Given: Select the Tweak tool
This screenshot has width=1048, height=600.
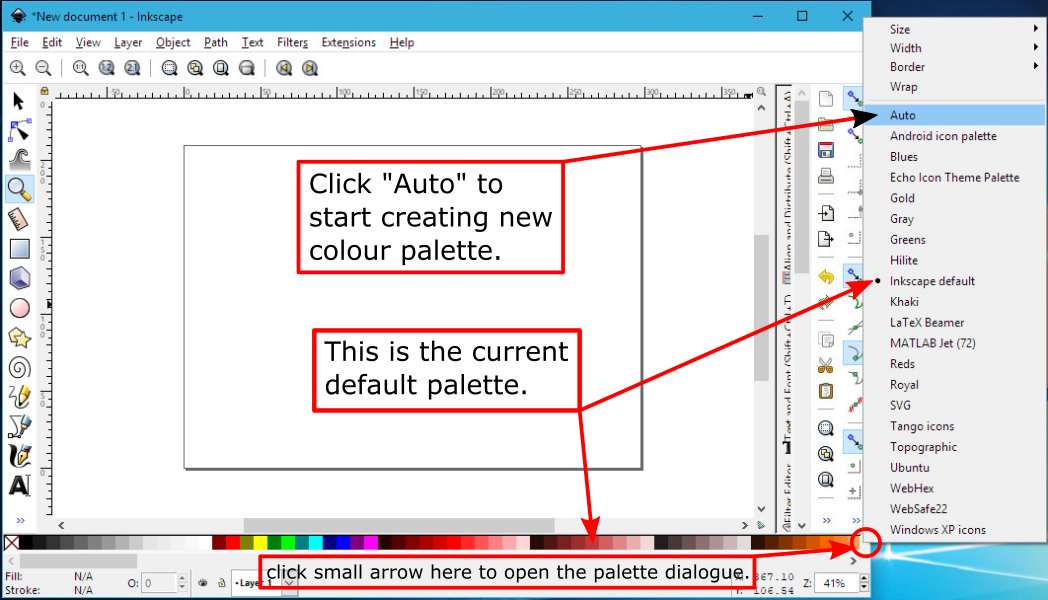Looking at the screenshot, I should [x=19, y=160].
